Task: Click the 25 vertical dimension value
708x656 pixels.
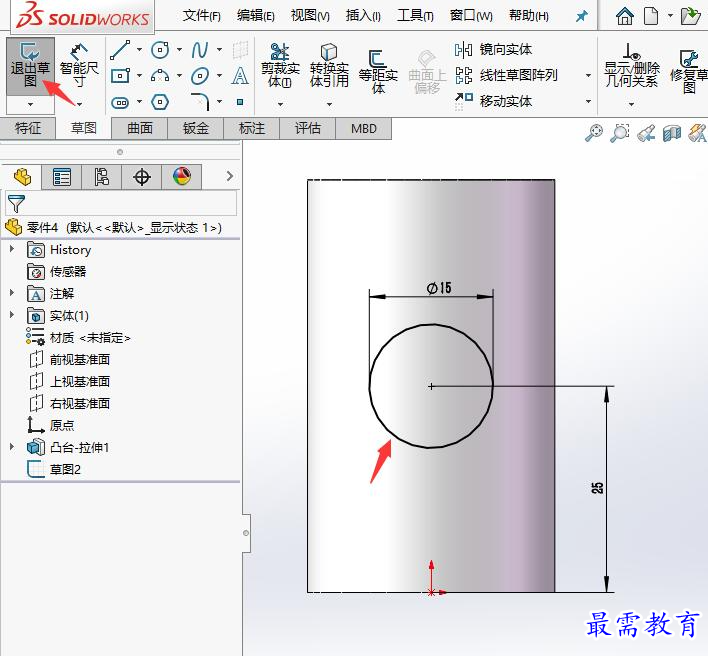Action: tap(597, 488)
